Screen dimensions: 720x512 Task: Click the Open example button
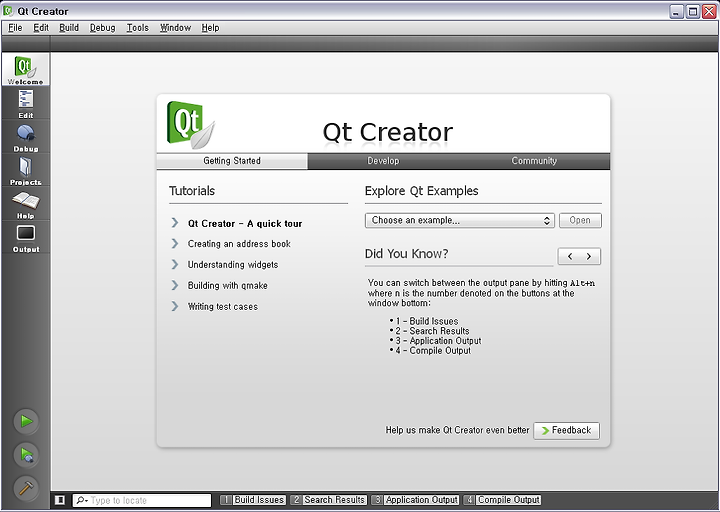point(580,220)
